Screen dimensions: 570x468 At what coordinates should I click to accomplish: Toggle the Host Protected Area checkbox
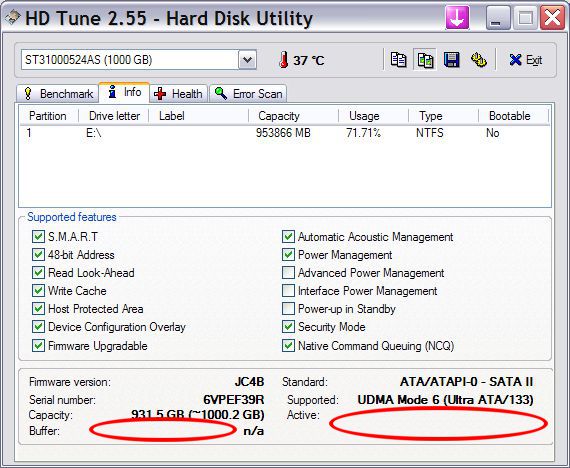(x=38, y=309)
